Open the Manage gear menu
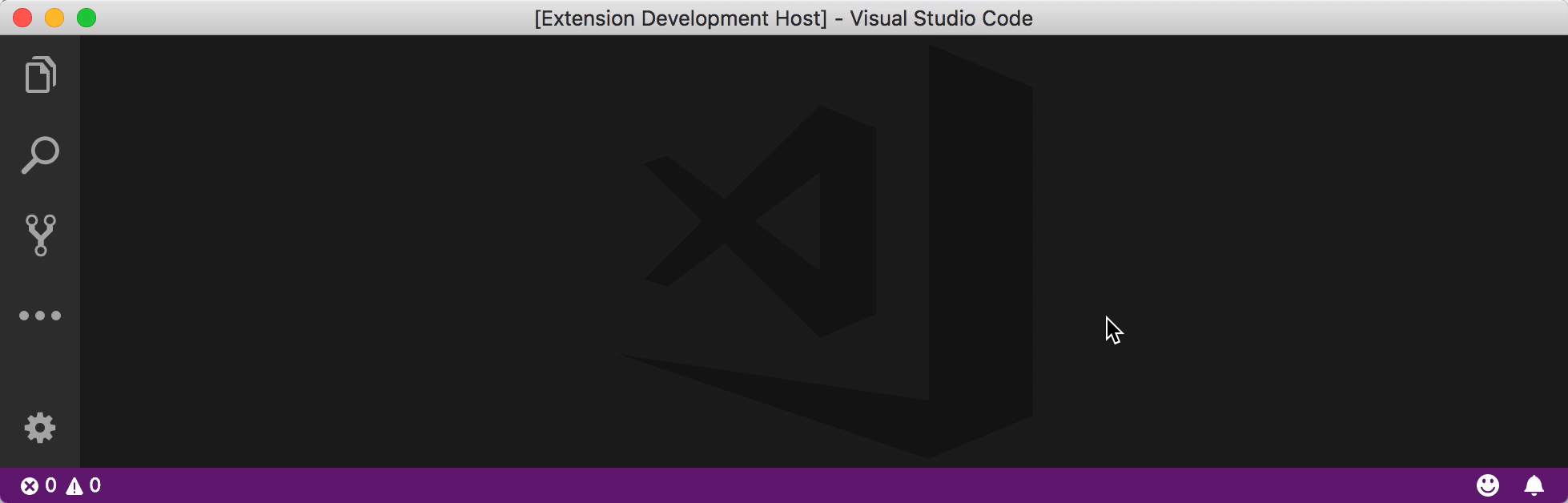 tap(40, 428)
